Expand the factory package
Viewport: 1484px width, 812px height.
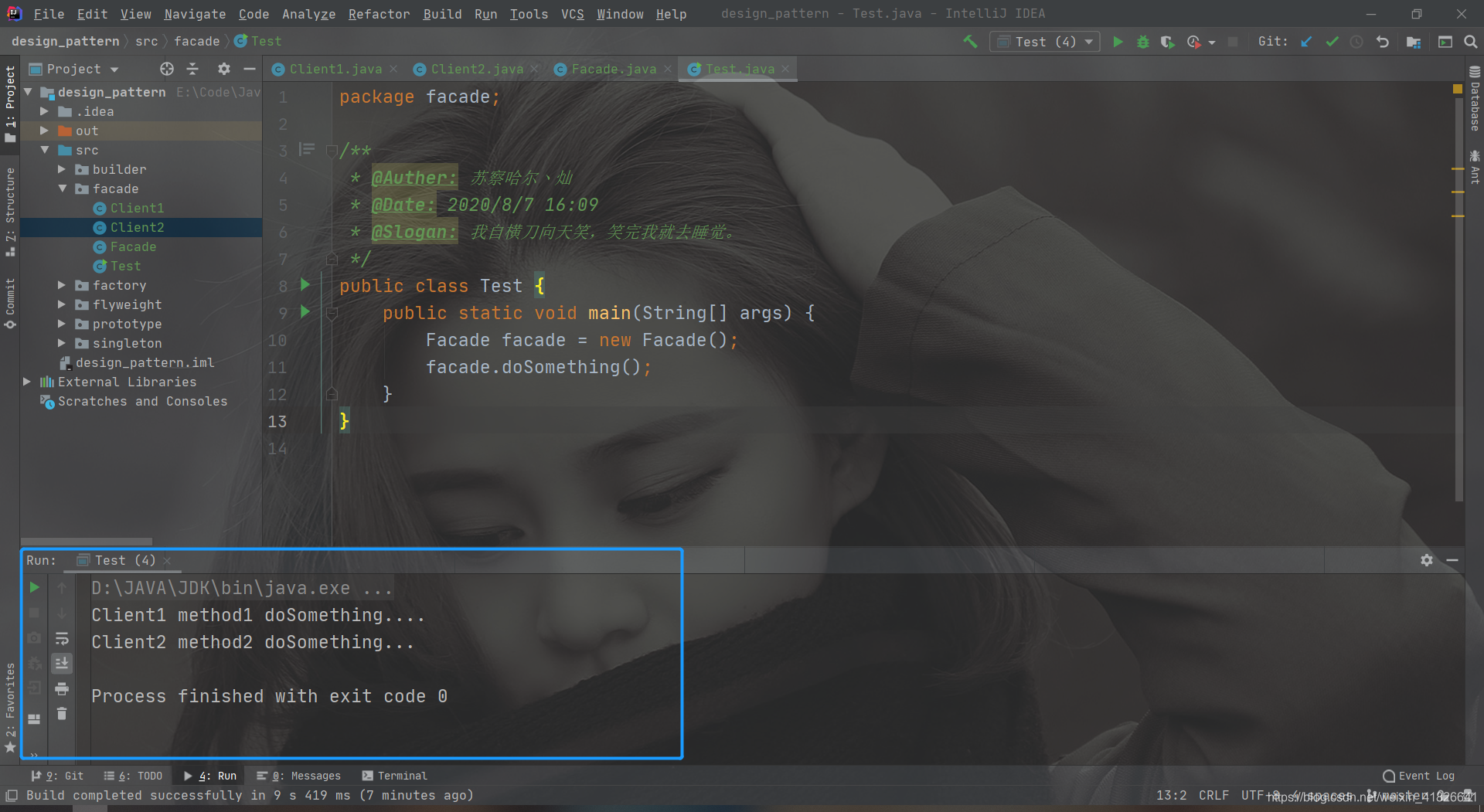click(x=62, y=285)
